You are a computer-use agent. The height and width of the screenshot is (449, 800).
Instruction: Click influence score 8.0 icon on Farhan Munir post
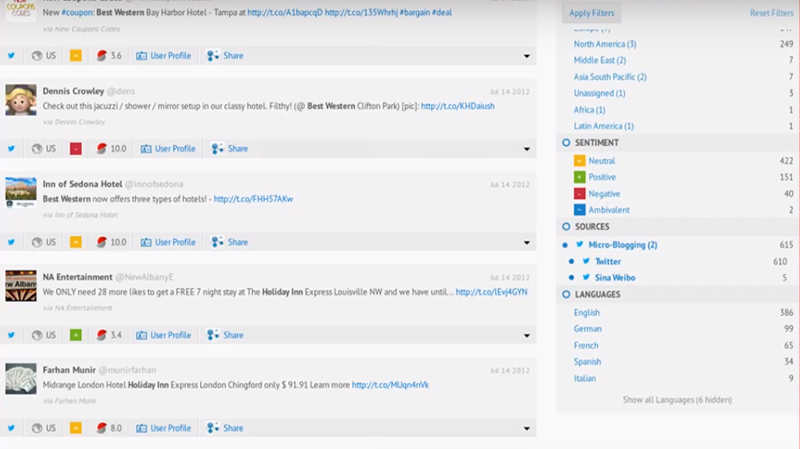coord(102,428)
